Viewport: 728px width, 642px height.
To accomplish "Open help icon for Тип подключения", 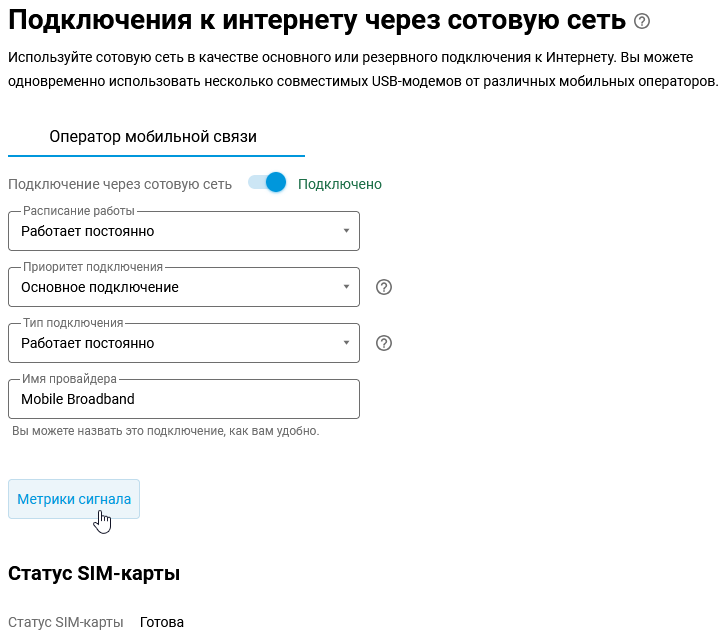I will (x=383, y=343).
